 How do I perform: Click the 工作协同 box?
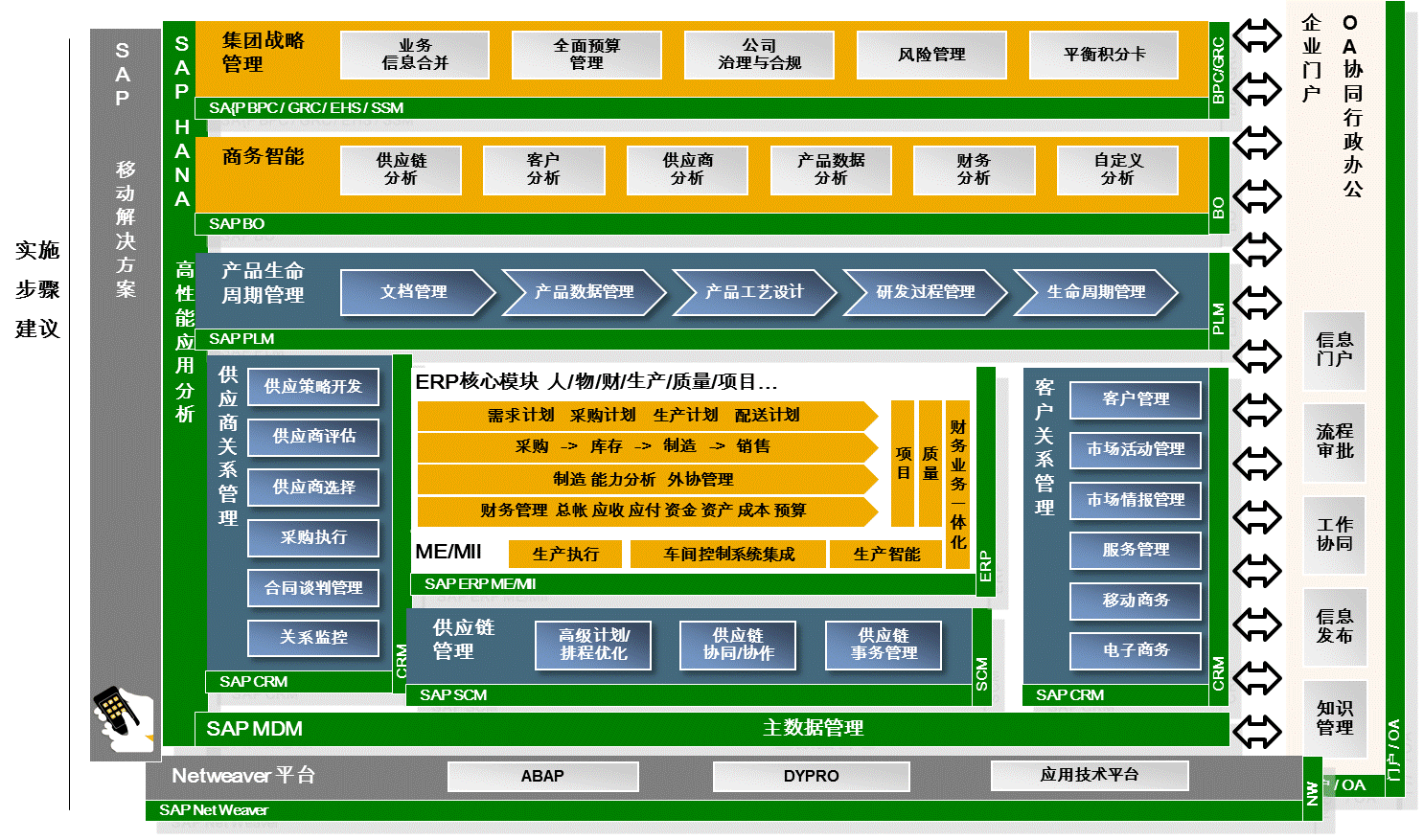(x=1334, y=534)
